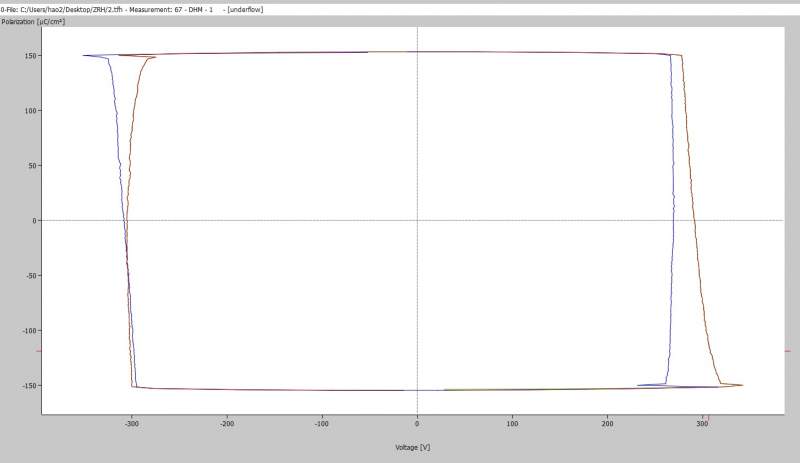Click the red cursor marker on left plot edge
This screenshot has width=800, height=463.
pyautogui.click(x=39, y=351)
